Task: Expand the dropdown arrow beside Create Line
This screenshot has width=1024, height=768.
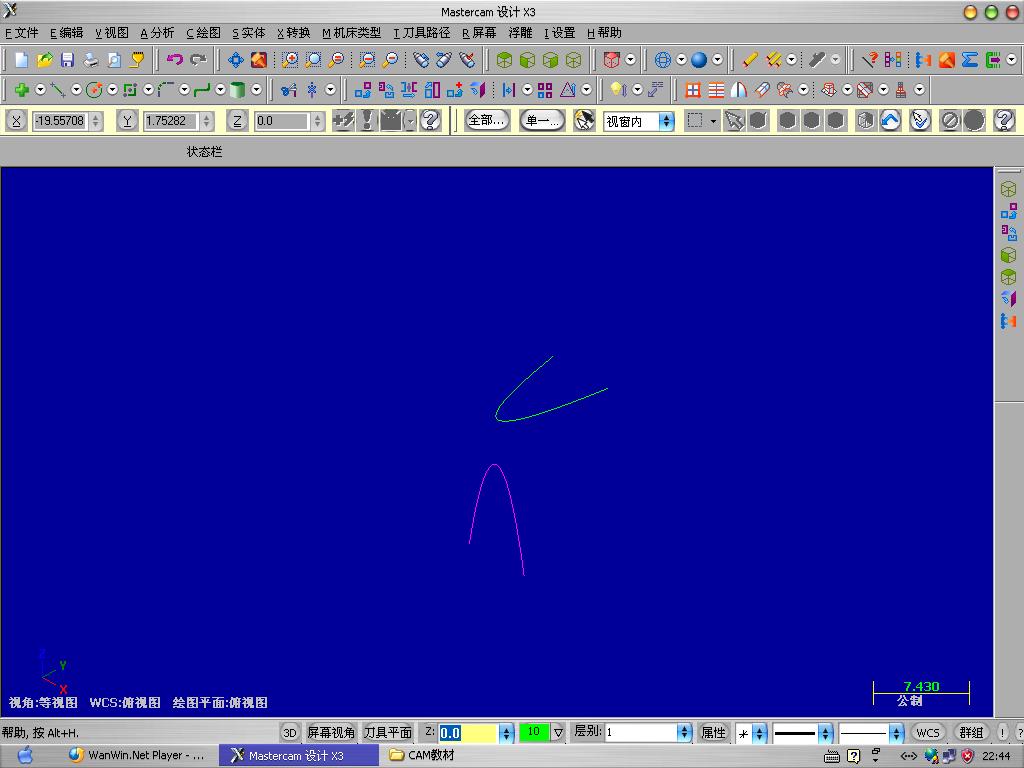Action: (x=76, y=89)
